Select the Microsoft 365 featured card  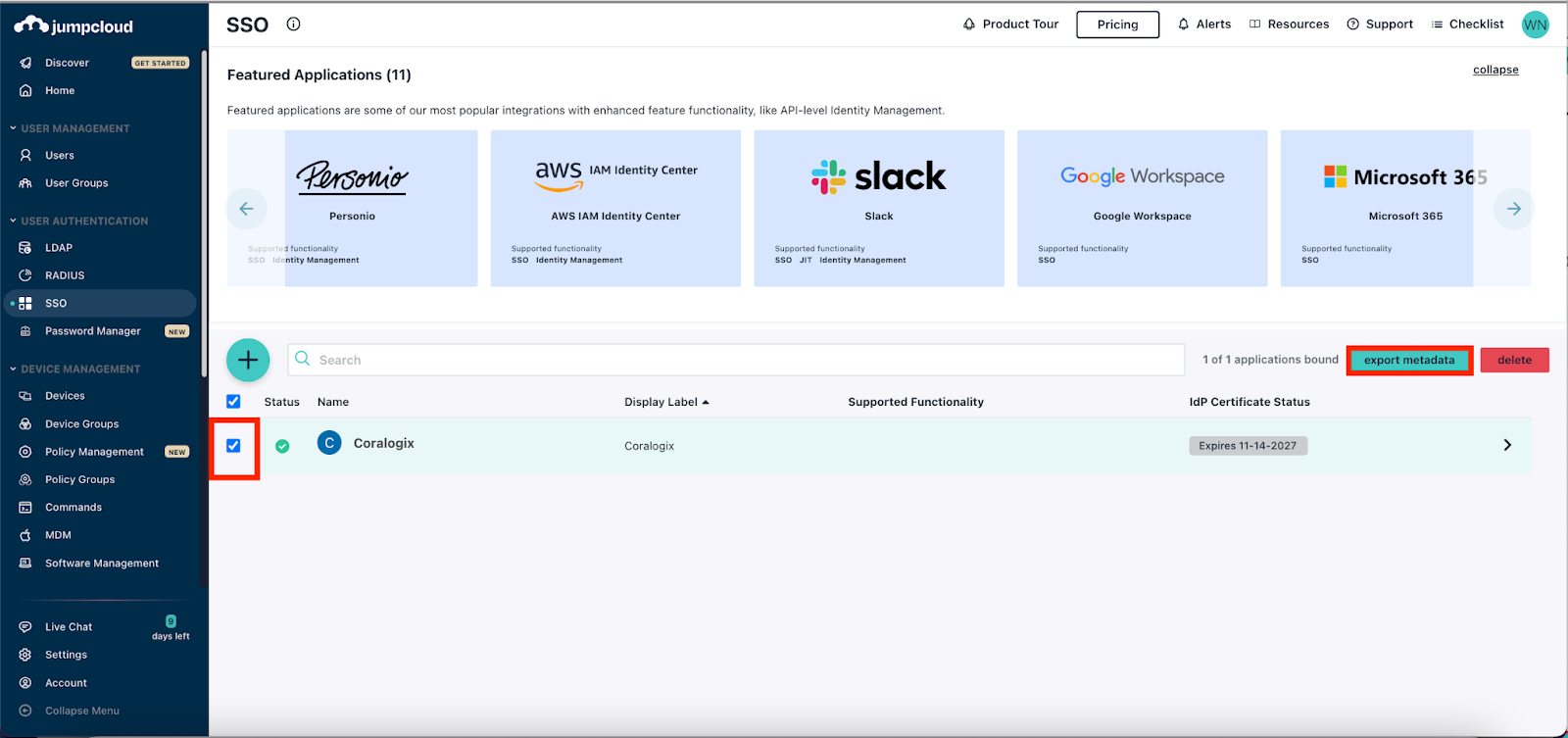(x=1405, y=209)
